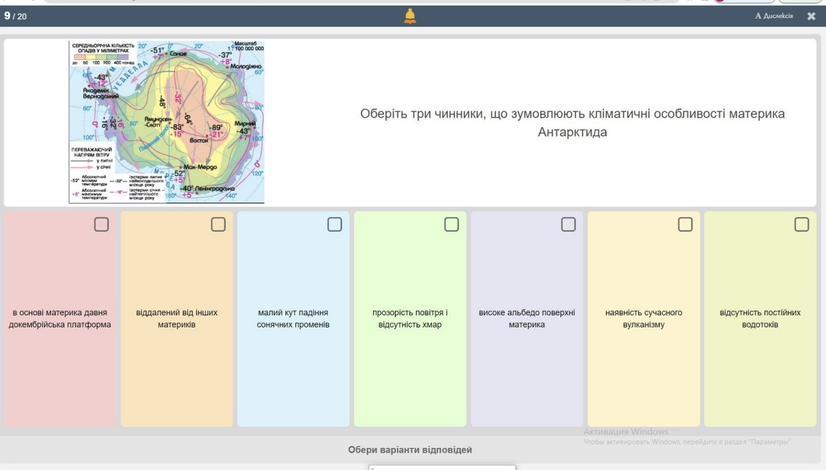Enable the Дислексія font mode
826x470 pixels.
(774, 16)
